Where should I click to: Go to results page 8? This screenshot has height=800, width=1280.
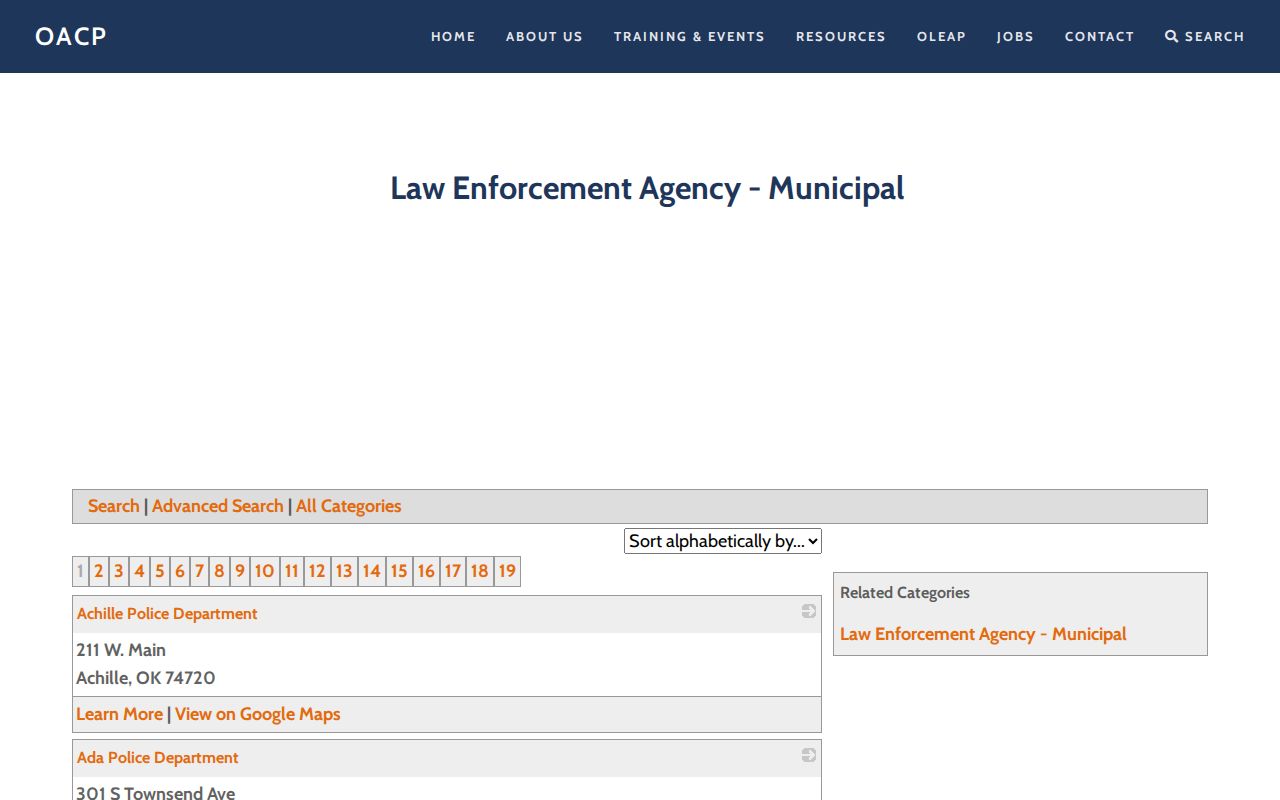click(219, 571)
